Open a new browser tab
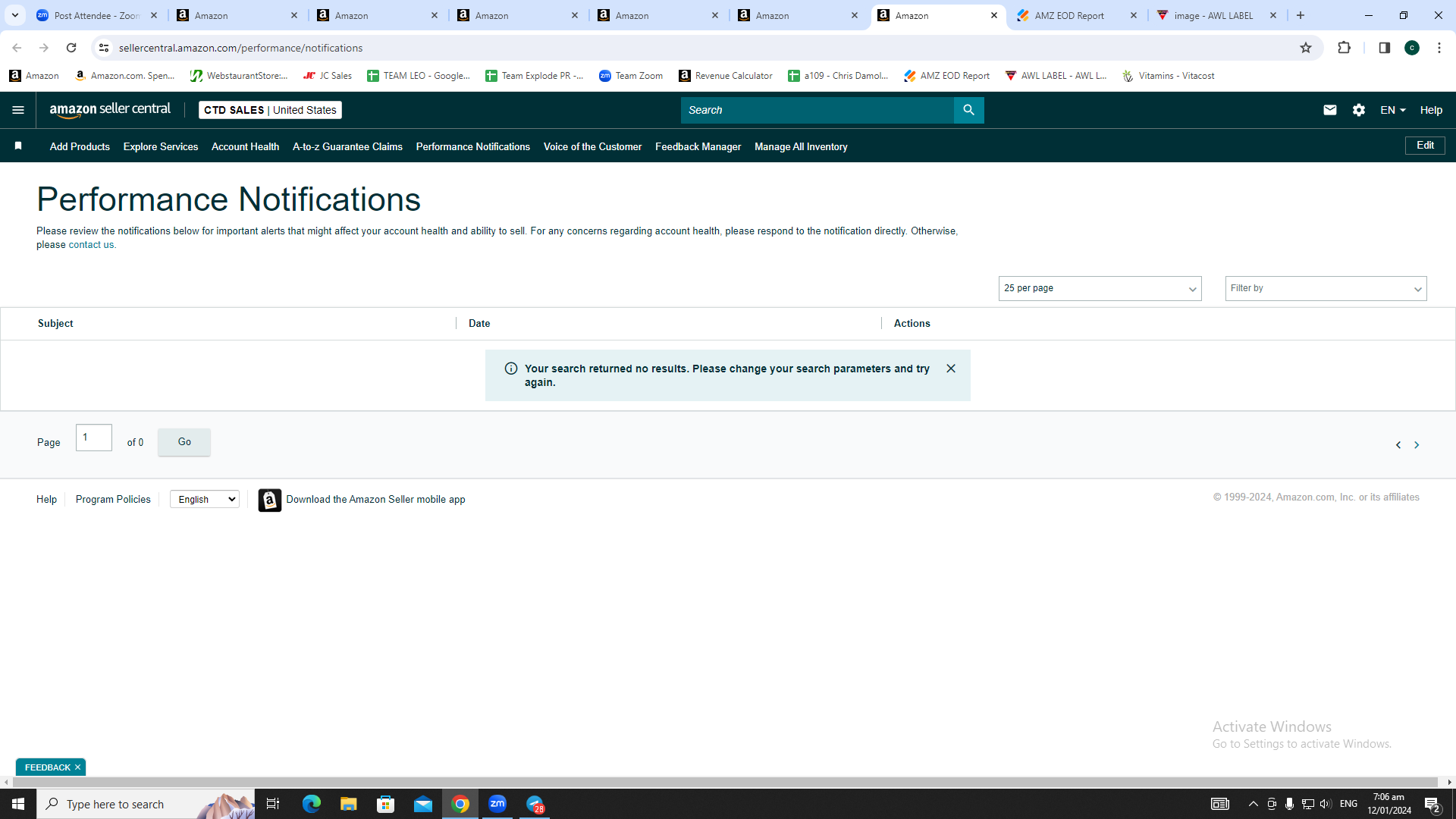The image size is (1456, 819). point(1301,15)
